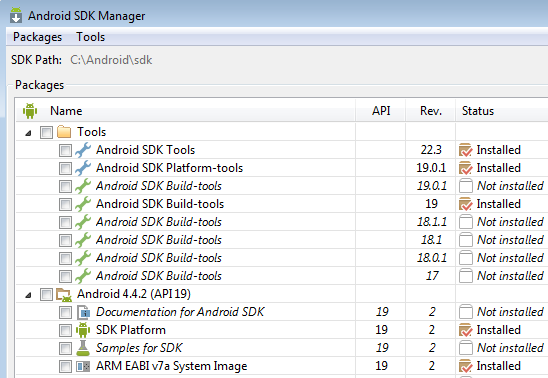Image resolution: width=548 pixels, height=378 pixels.
Task: Sort by the Status column header
Action: pos(502,111)
